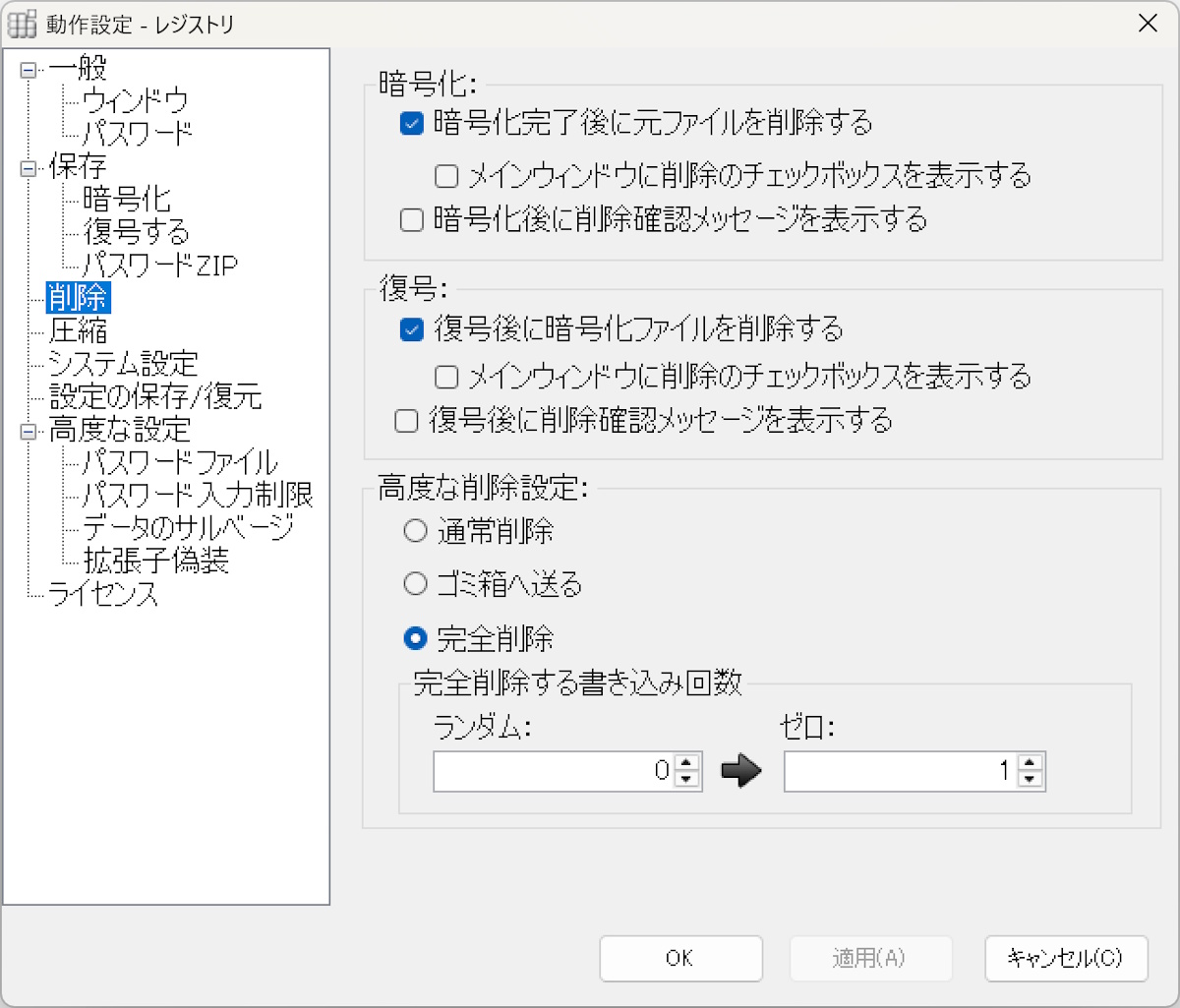Dismiss the dialog with キャンセル
1180x1008 pixels.
[x=1066, y=958]
